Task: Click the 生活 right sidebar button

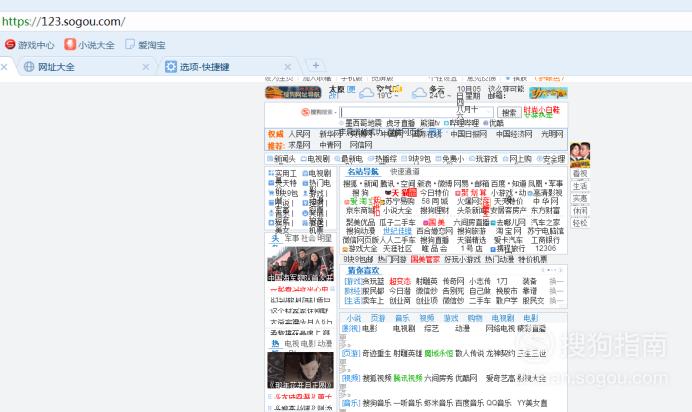Action: point(580,186)
